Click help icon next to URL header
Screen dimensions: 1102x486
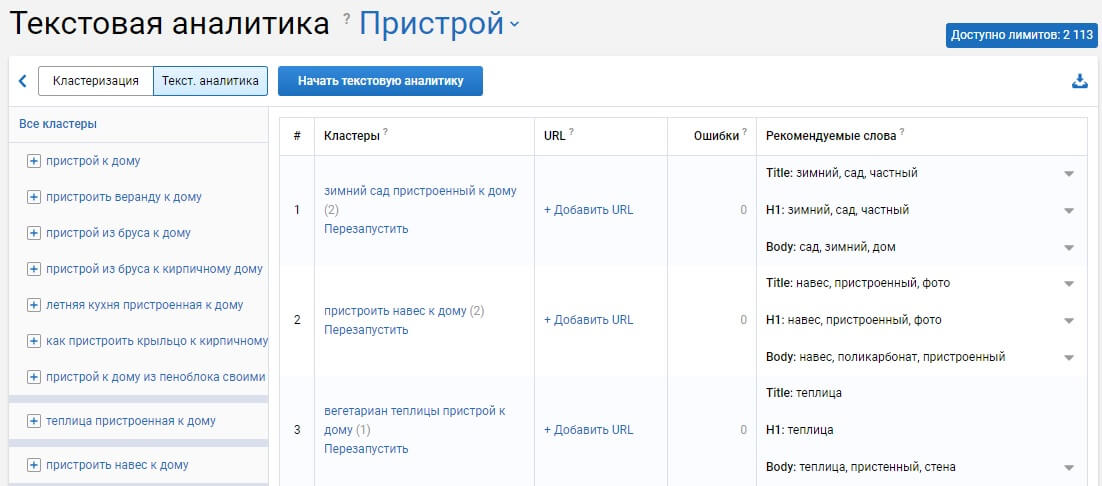coord(571,132)
